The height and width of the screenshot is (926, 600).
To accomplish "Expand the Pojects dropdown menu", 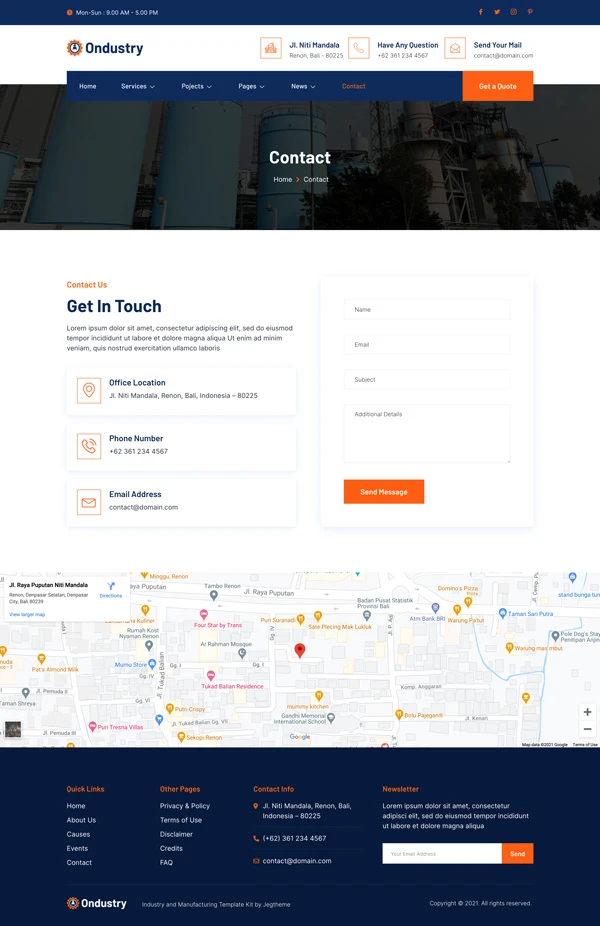I will point(196,86).
